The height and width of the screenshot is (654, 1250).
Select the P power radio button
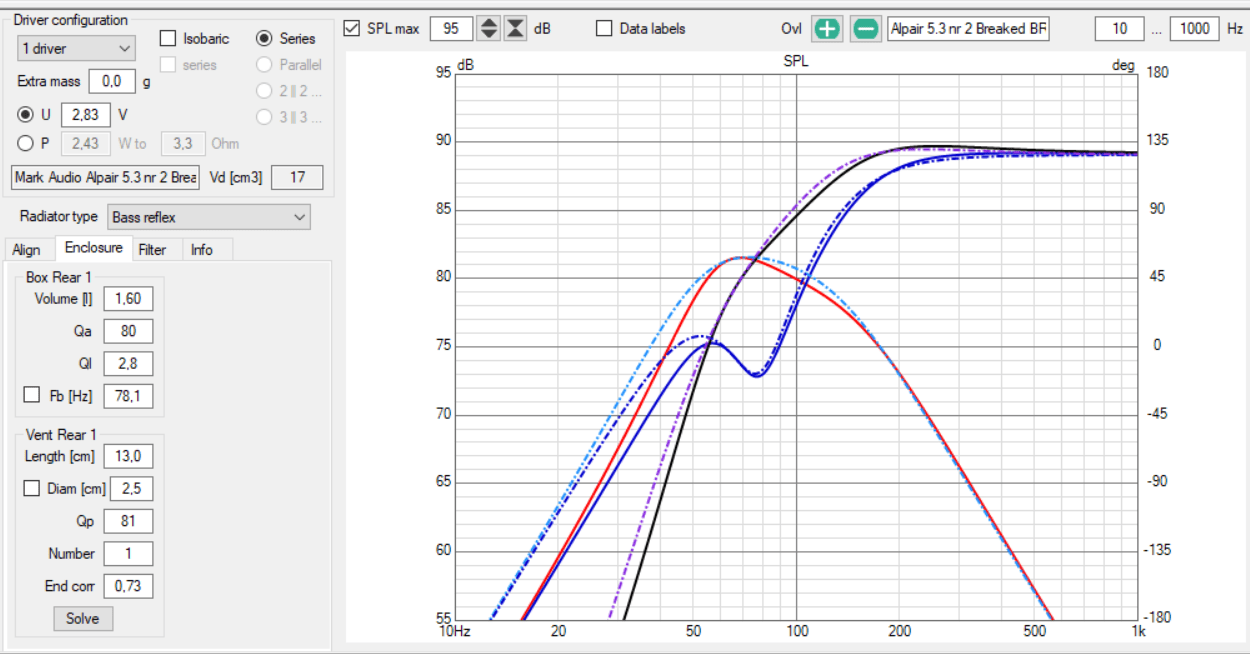[x=26, y=143]
